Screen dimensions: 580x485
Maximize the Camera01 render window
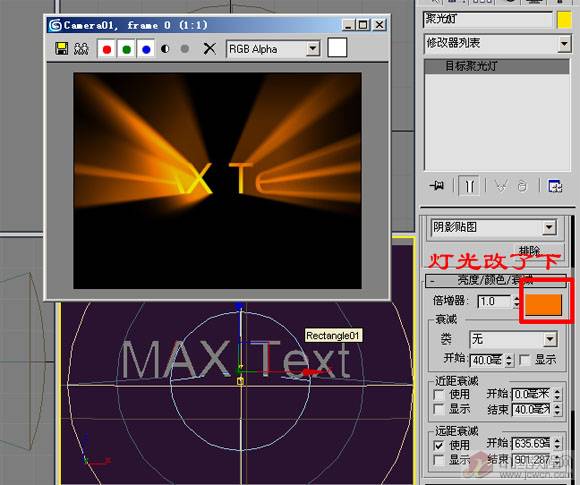click(x=363, y=25)
